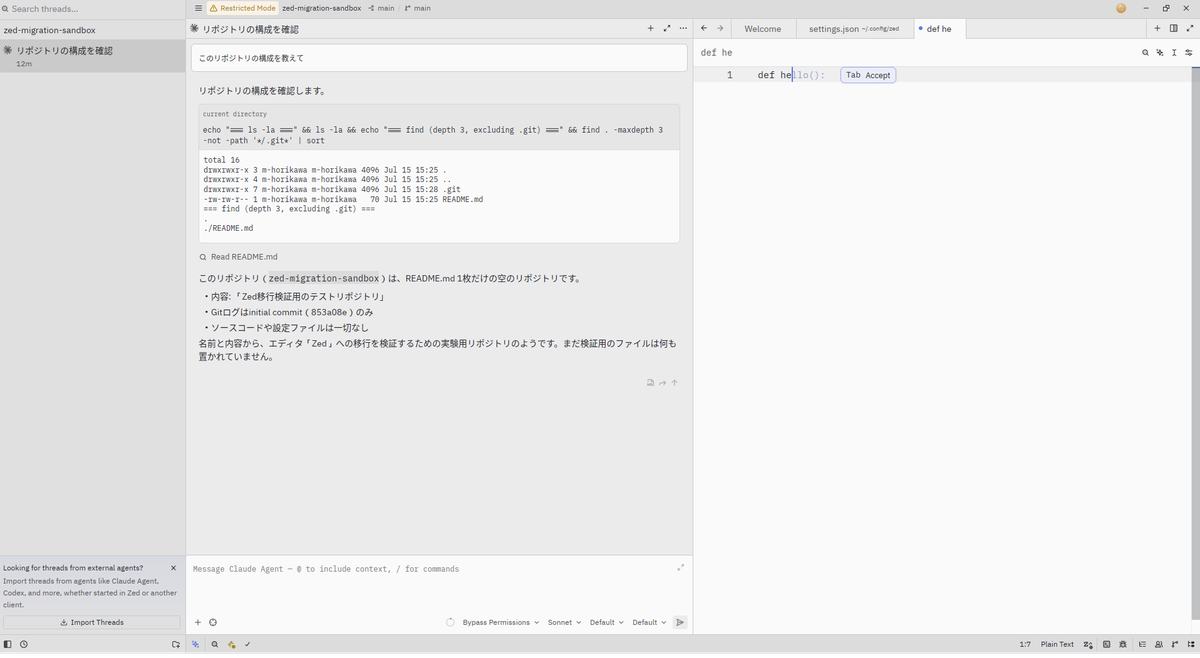Toggle the threads sidebar from the status bar

(x=8, y=645)
